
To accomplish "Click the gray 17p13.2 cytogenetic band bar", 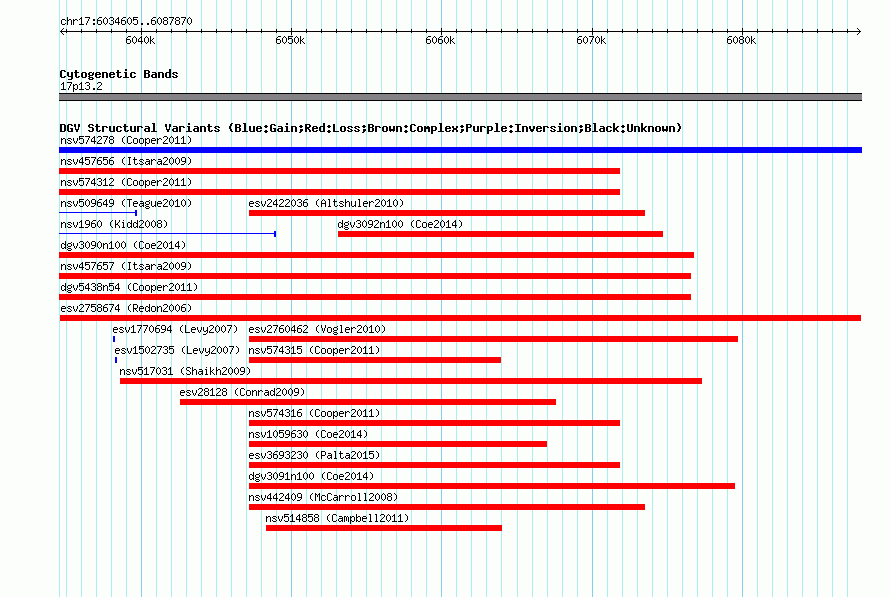I will click(x=460, y=97).
